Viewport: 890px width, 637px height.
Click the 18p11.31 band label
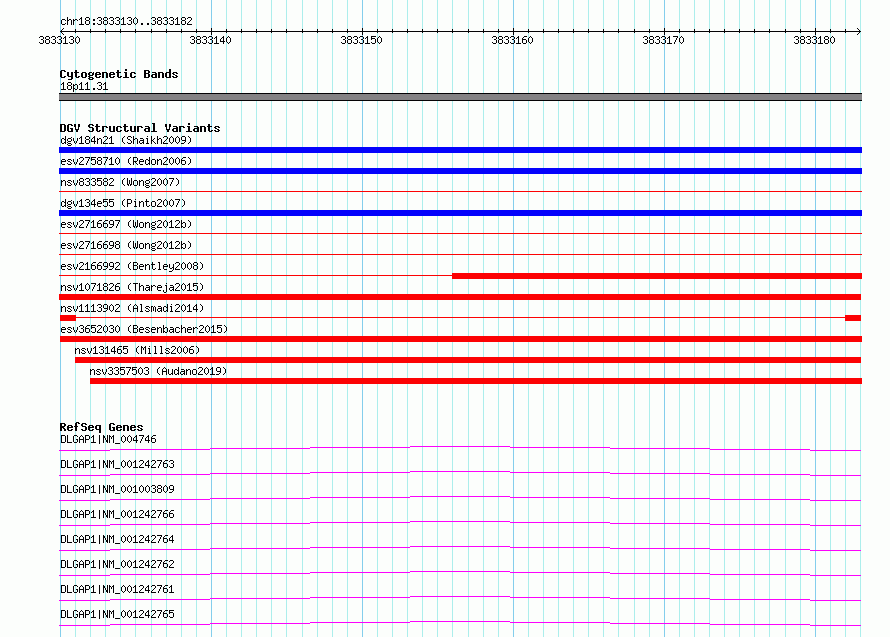[84, 86]
